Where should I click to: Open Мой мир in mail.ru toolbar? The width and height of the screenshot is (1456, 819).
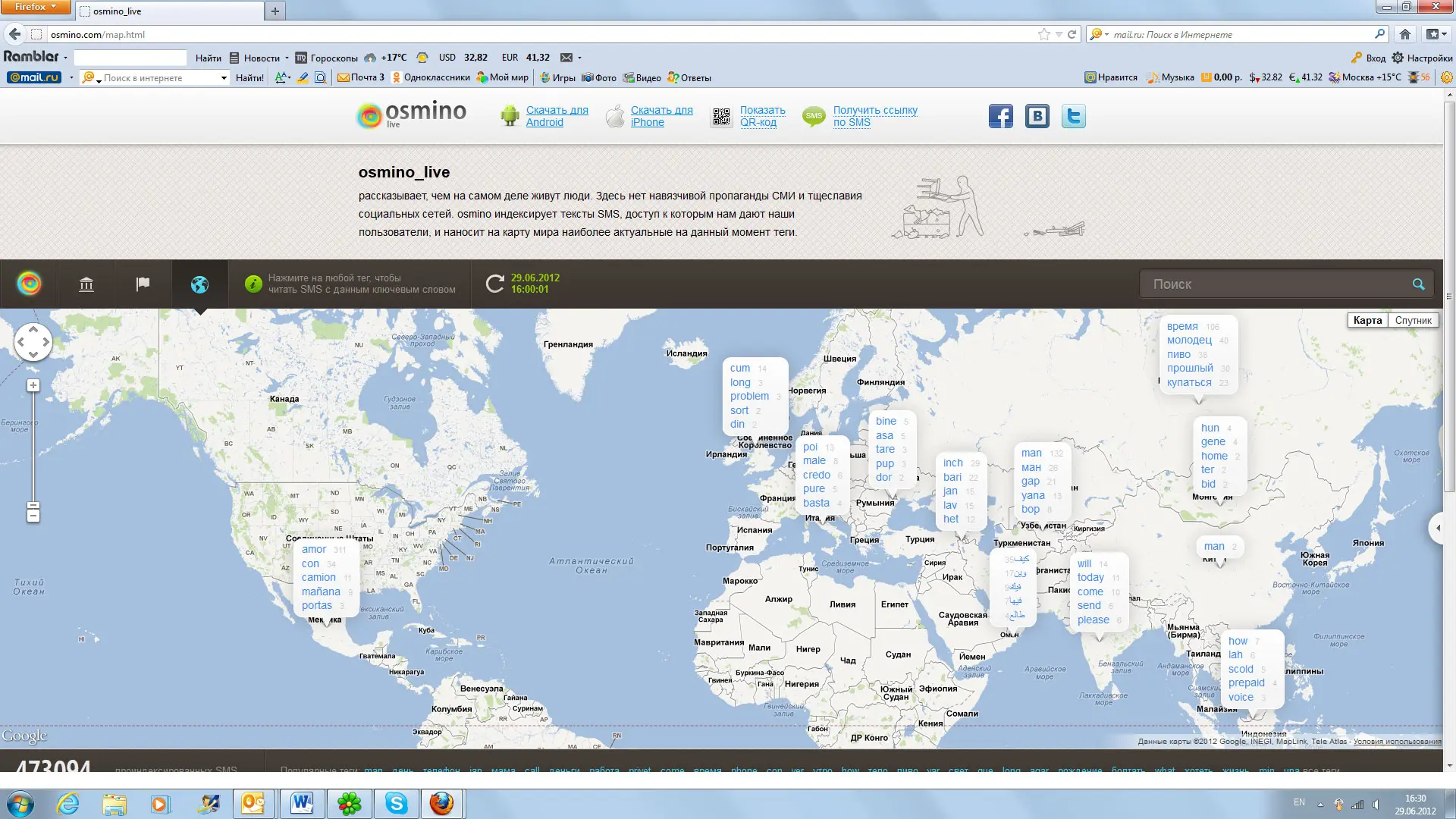pyautogui.click(x=502, y=77)
